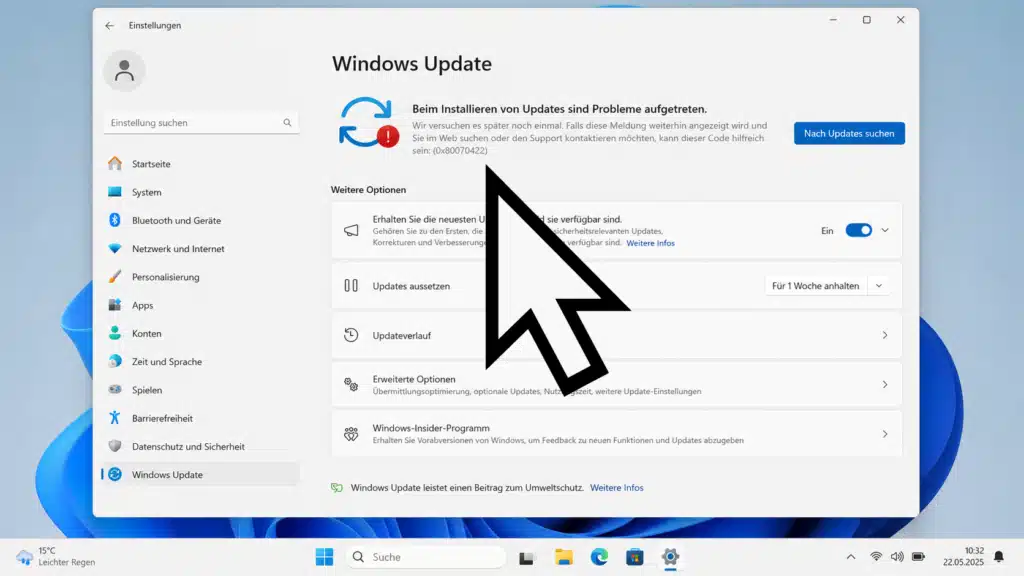Screen dimensions: 1024x576
Task: Click the Settings gear in taskbar
Action: 670,557
